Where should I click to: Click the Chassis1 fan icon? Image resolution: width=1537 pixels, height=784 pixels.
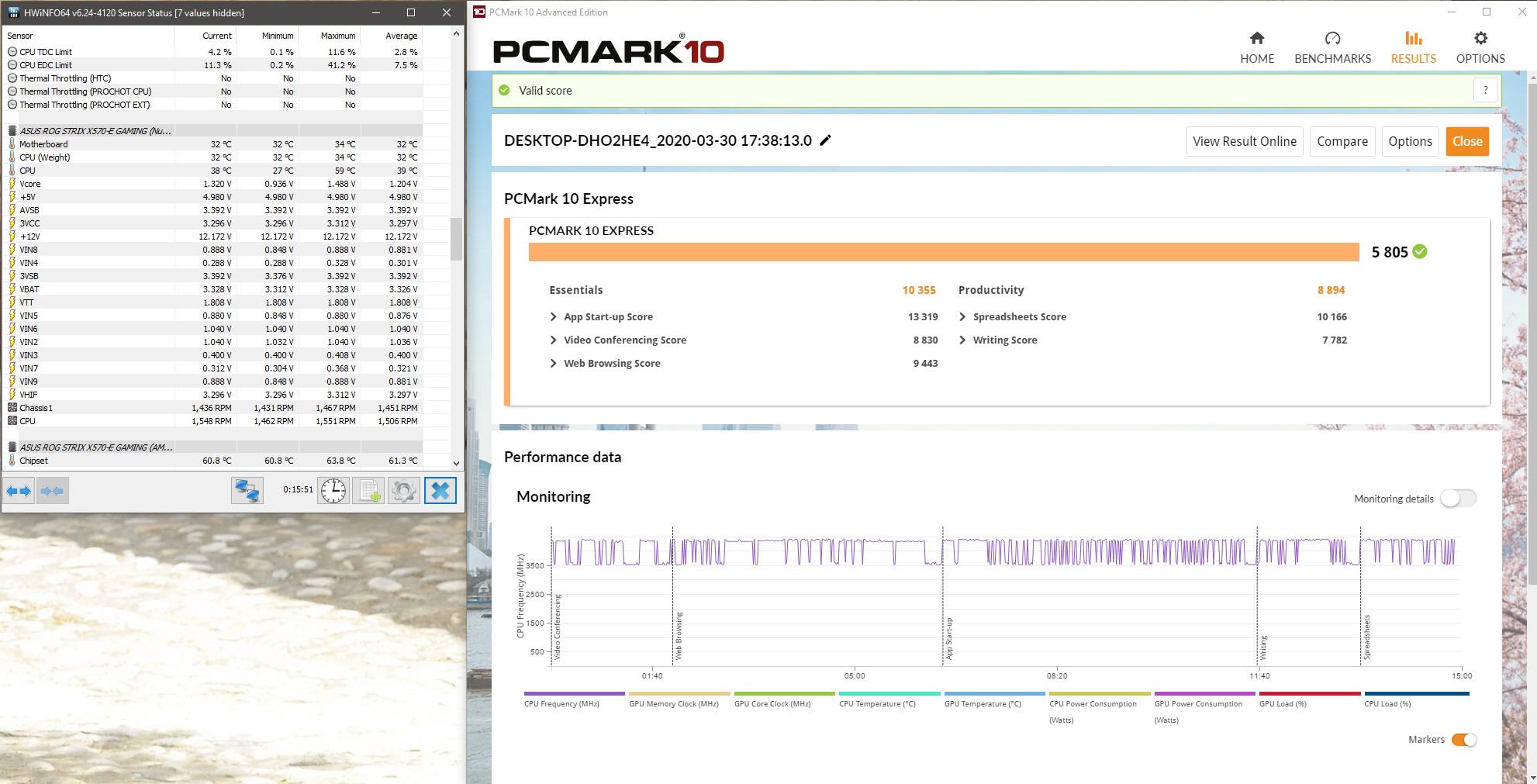tap(12, 408)
